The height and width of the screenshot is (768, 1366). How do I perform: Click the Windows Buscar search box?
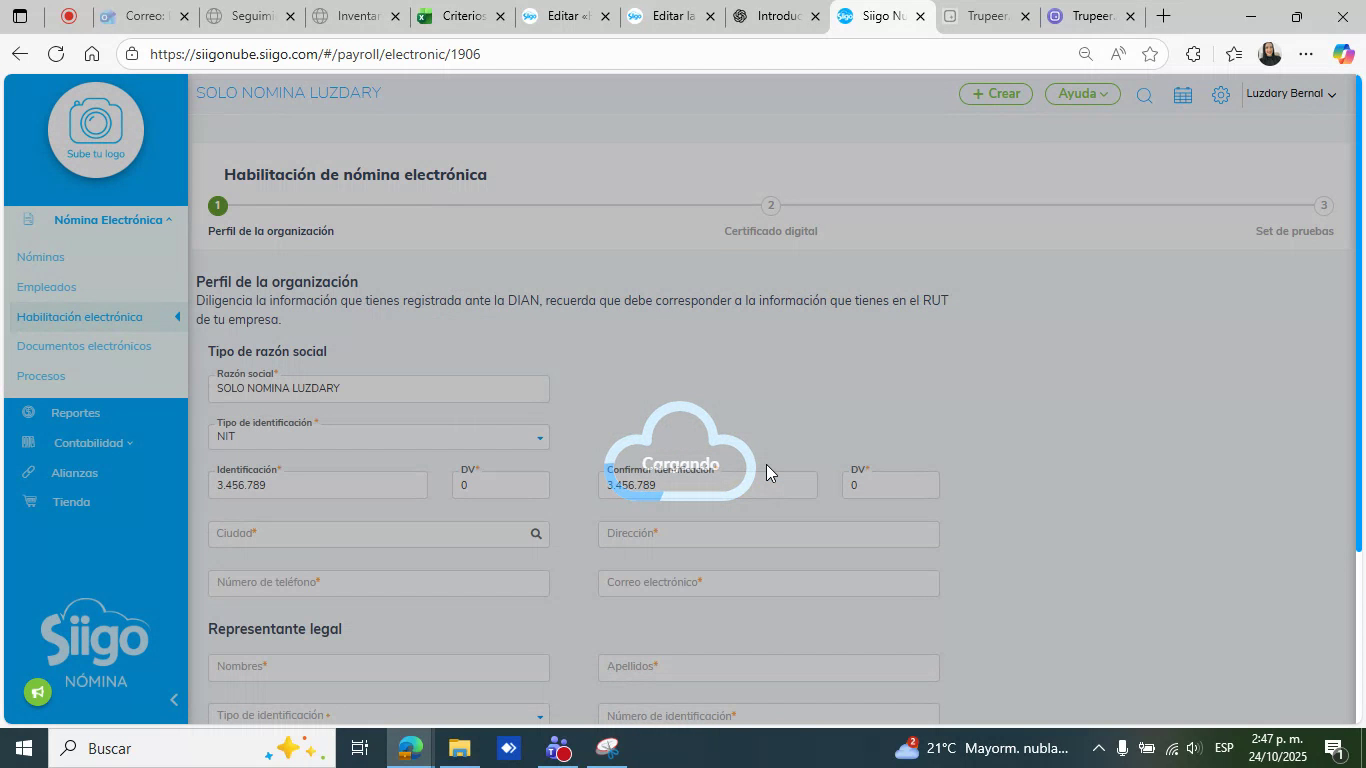(x=191, y=748)
